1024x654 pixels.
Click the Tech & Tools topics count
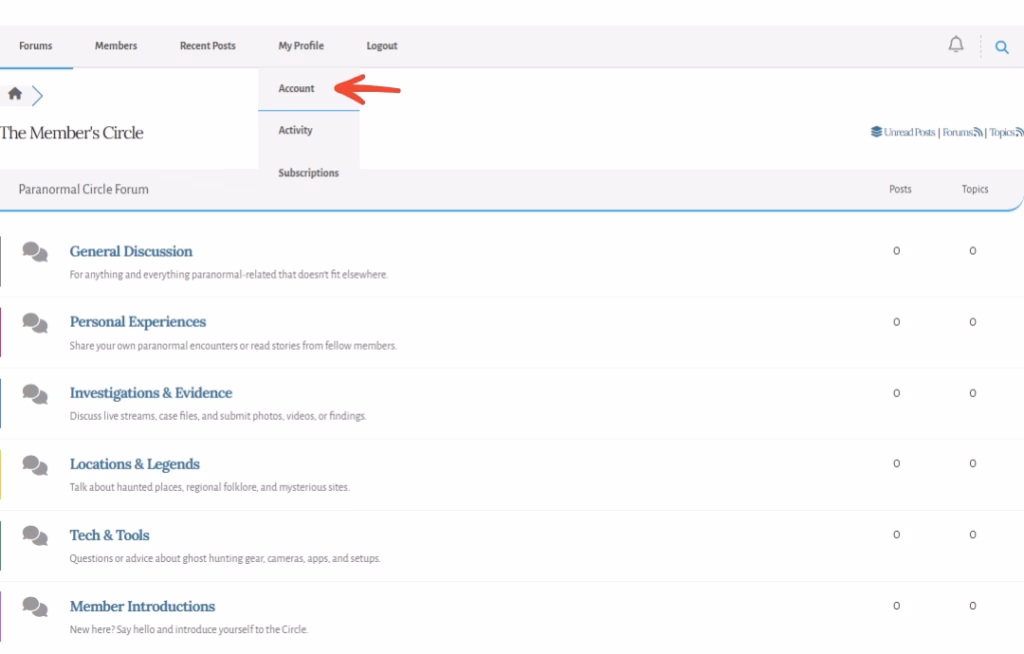click(x=972, y=534)
